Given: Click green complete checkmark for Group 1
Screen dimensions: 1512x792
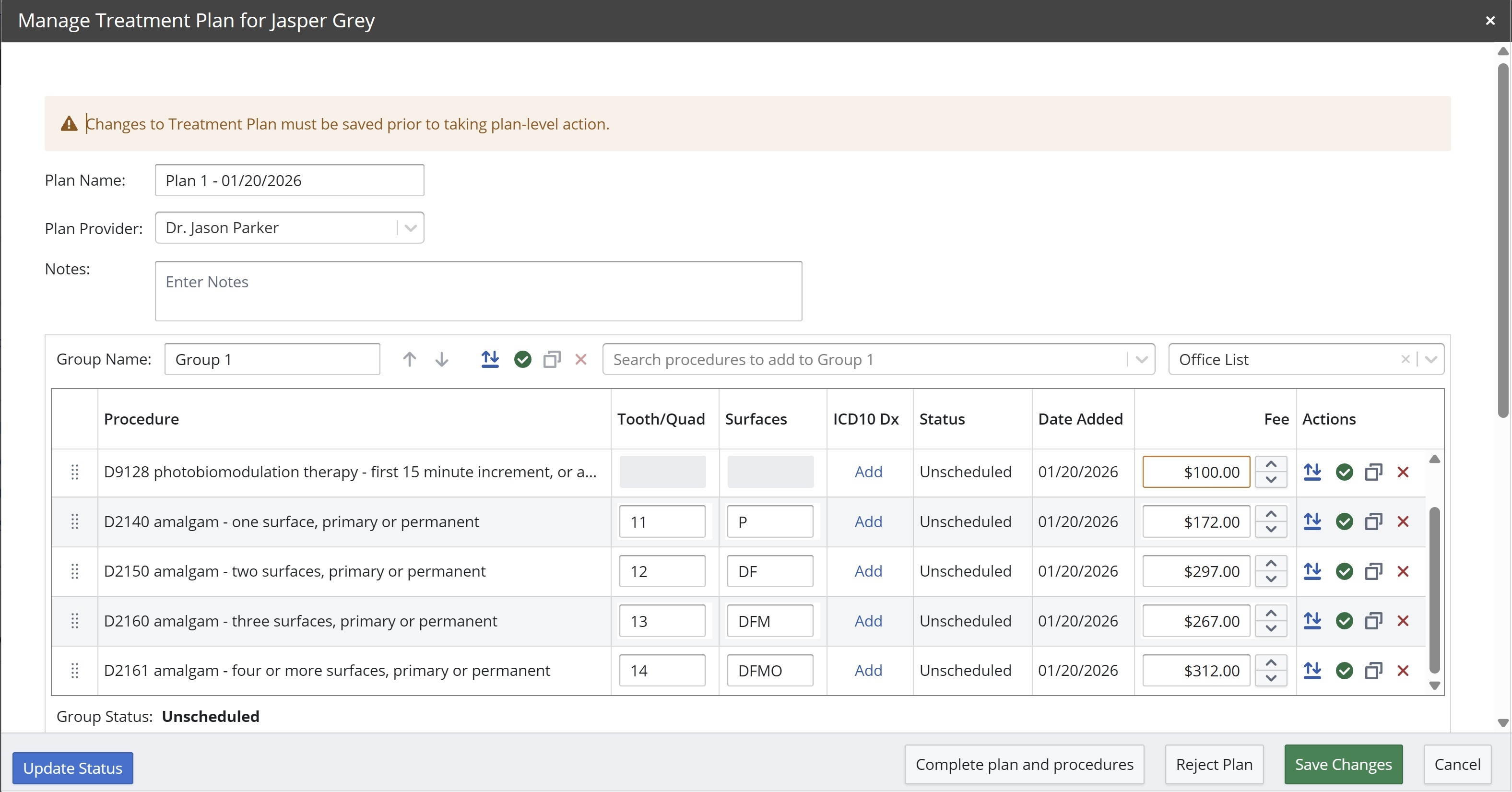Looking at the screenshot, I should [x=522, y=359].
